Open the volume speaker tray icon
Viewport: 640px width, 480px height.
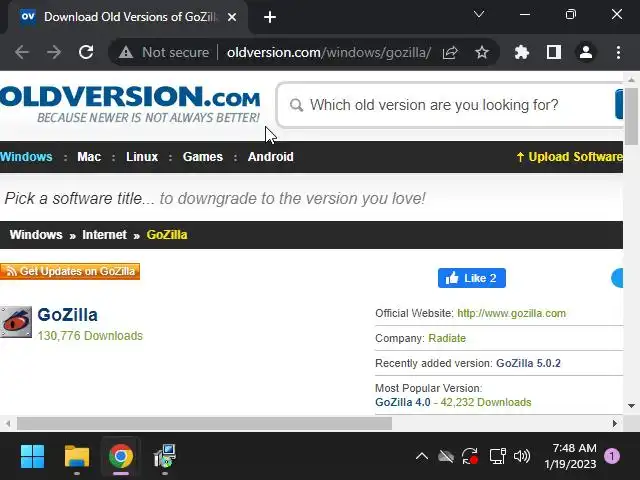pos(522,456)
